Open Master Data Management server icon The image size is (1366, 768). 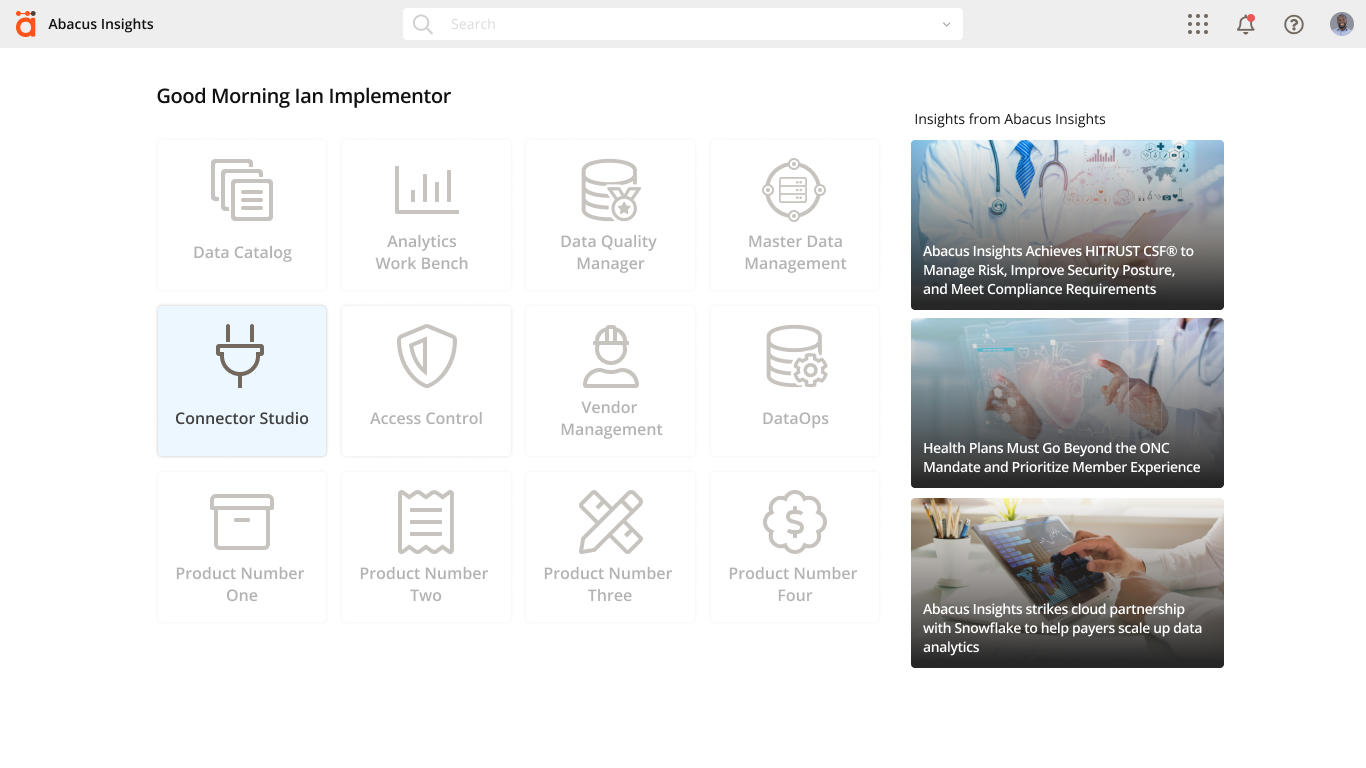pos(794,189)
